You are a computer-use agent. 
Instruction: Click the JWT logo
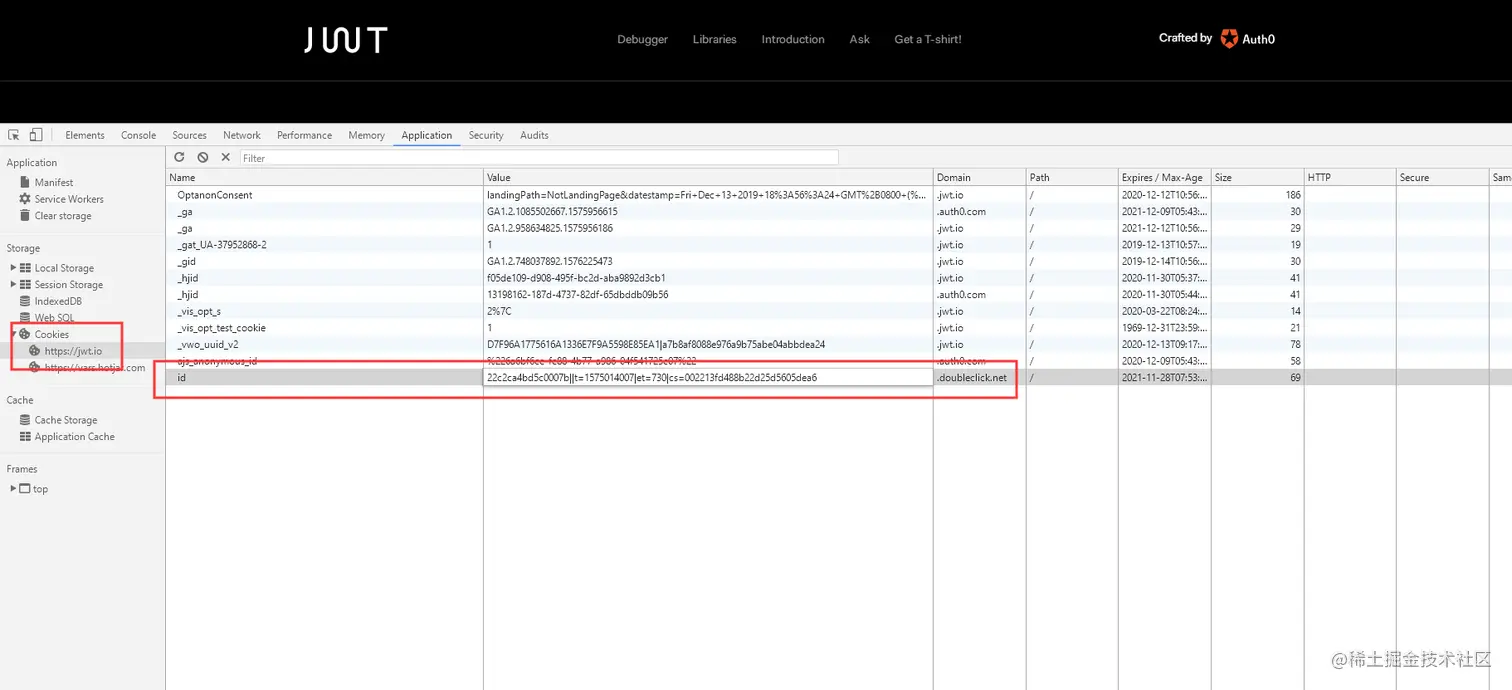(346, 40)
